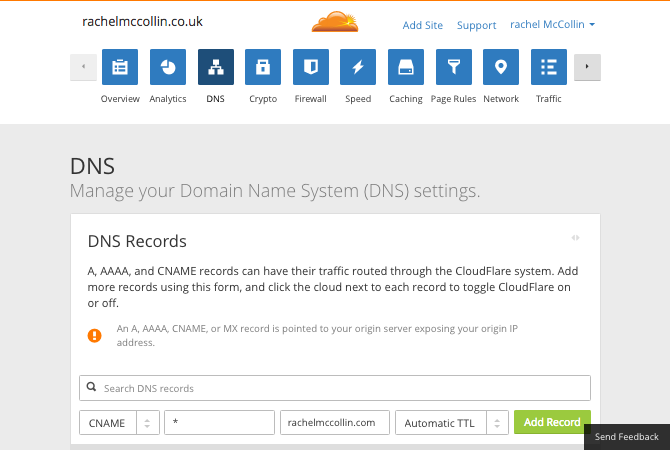Click the Search DNS records field

click(x=335, y=388)
